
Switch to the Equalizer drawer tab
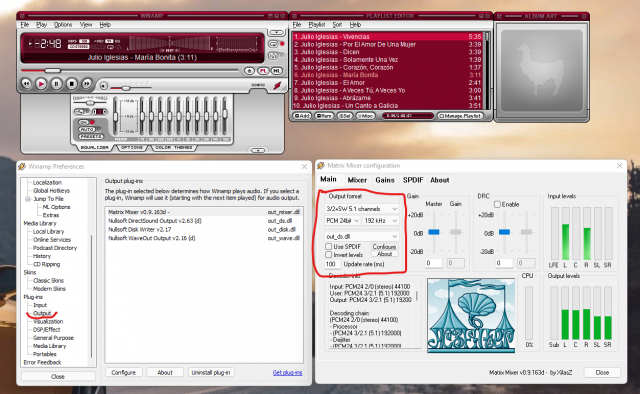94,147
